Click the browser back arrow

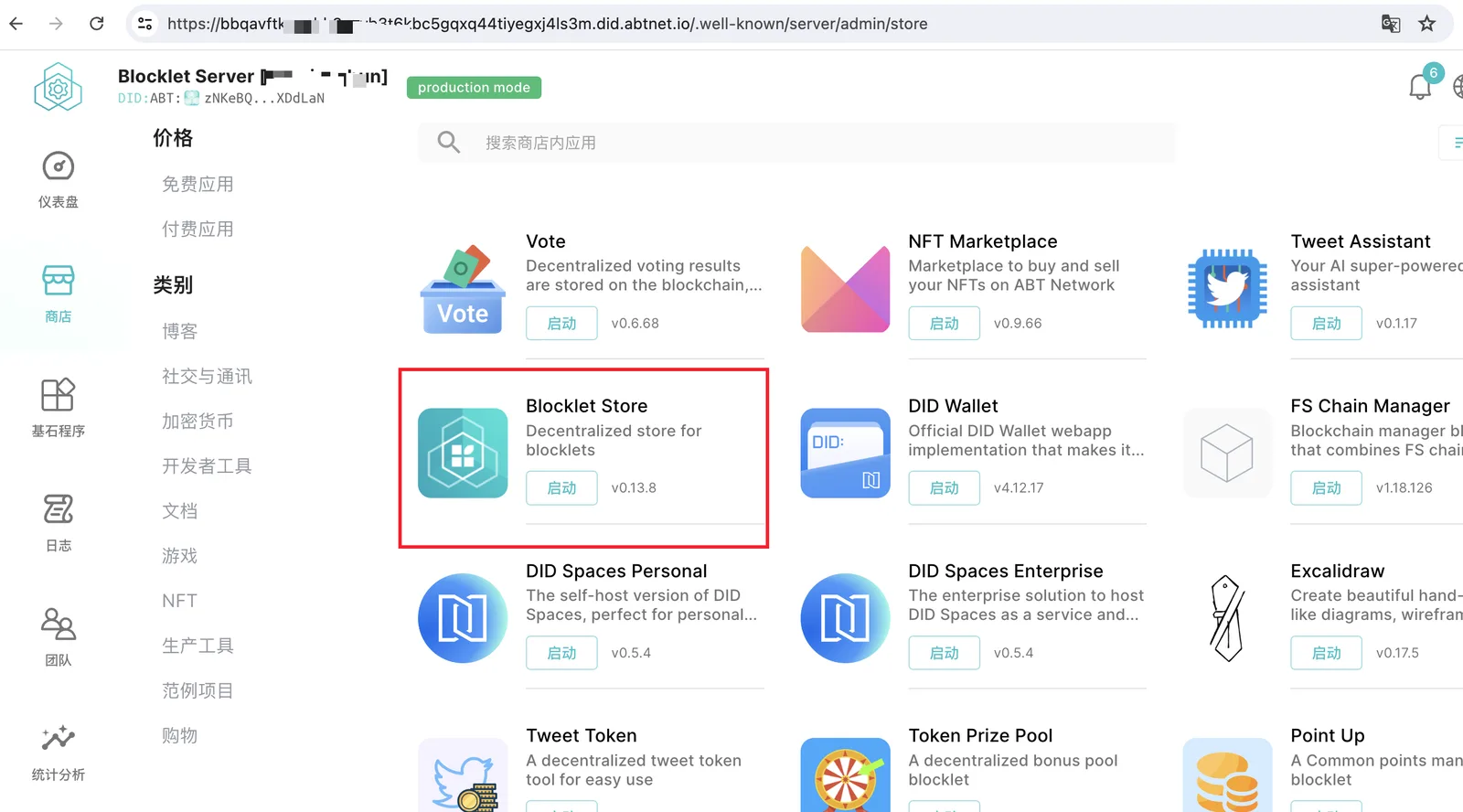pos(16,24)
